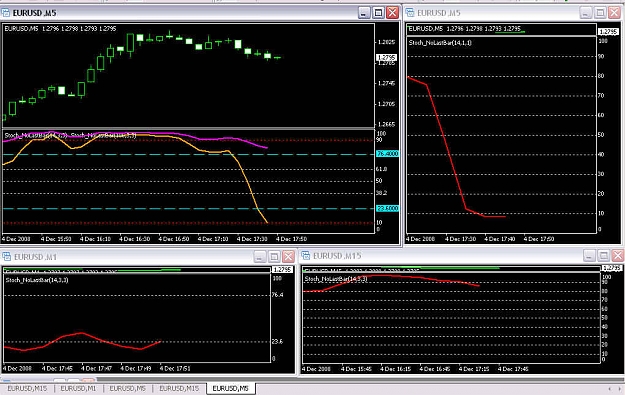Close the EURUSD,M15 chart window
Screen dimensions: 625x395
pyautogui.click(x=618, y=255)
